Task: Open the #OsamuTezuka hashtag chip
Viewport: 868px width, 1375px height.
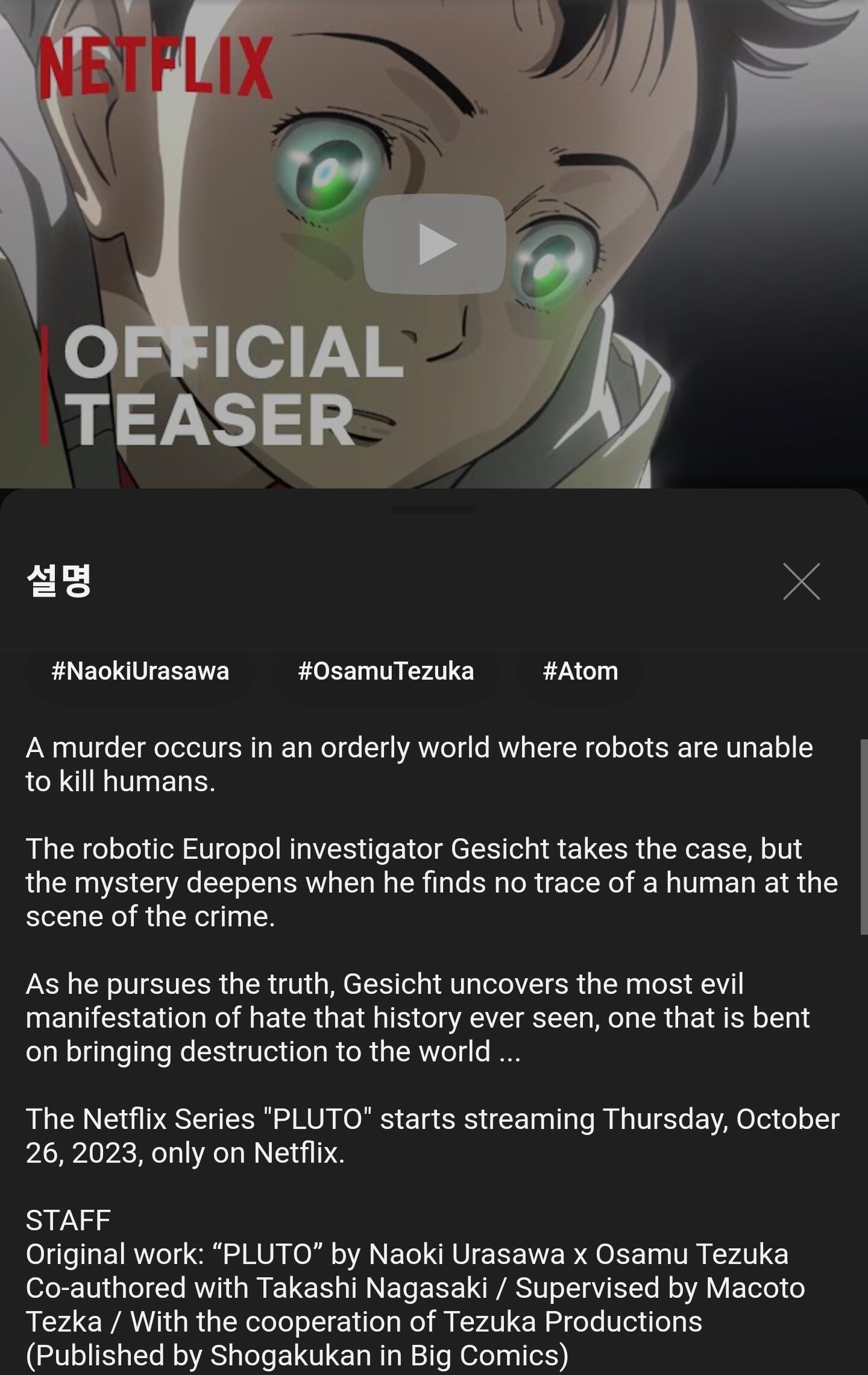Action: tap(386, 671)
